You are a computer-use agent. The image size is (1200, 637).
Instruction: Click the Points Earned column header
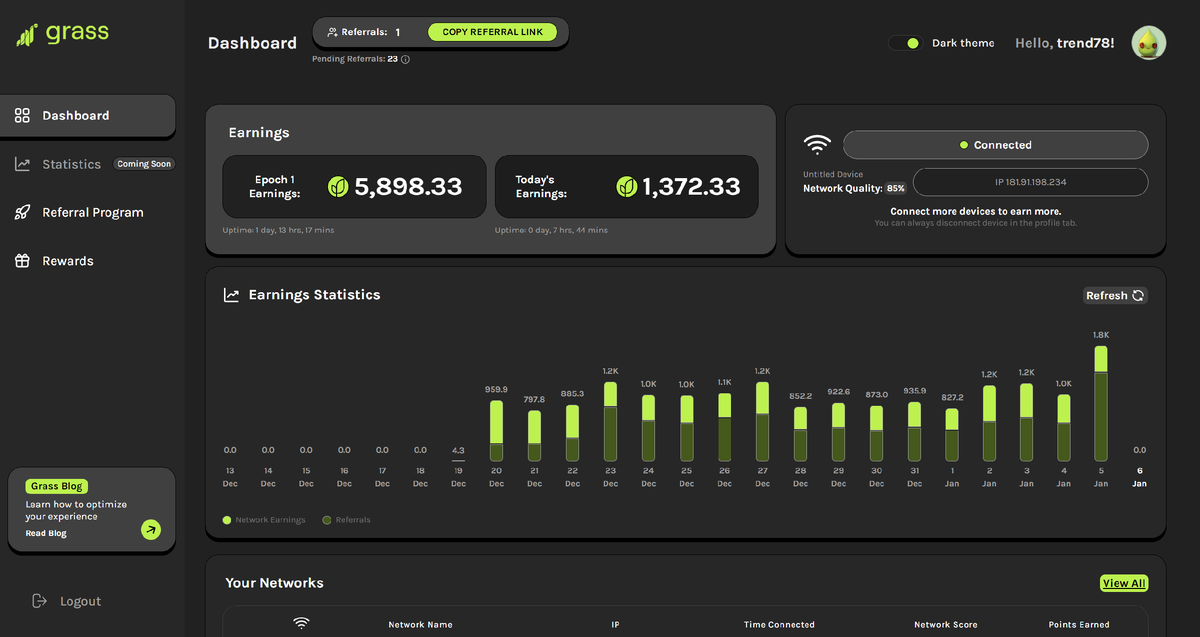point(1078,624)
